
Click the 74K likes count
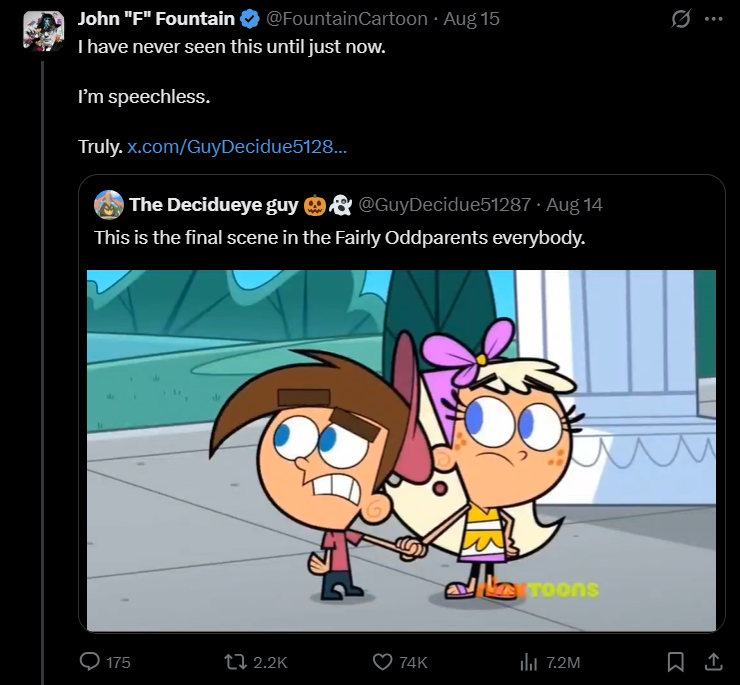[413, 662]
